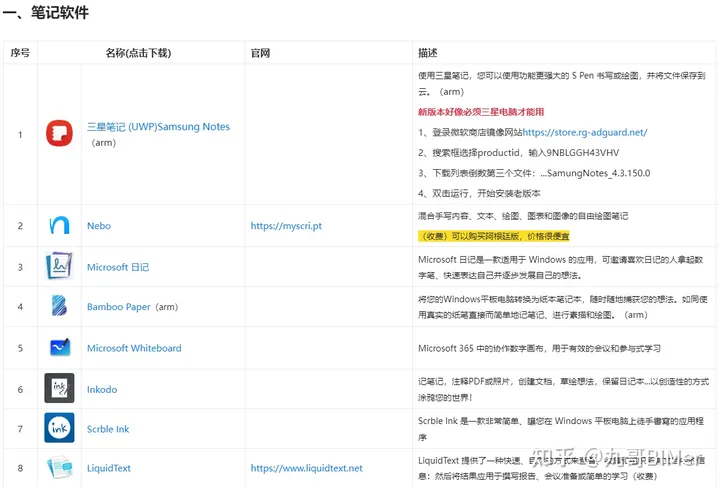Open the Microsoft 日记 download link

(x=118, y=267)
